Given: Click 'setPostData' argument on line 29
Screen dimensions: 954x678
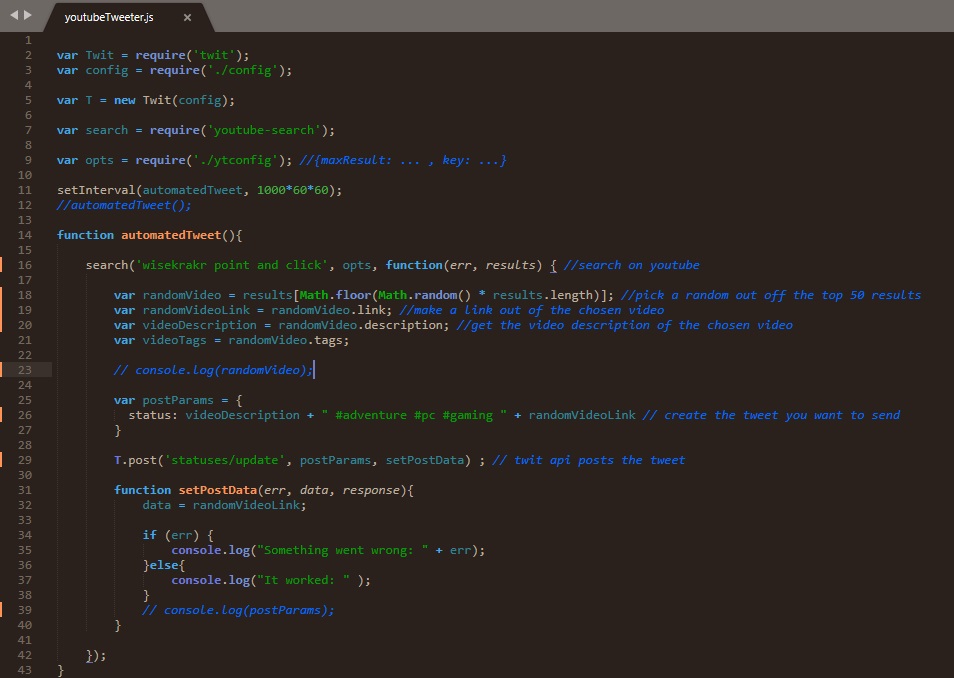Looking at the screenshot, I should 425,460.
